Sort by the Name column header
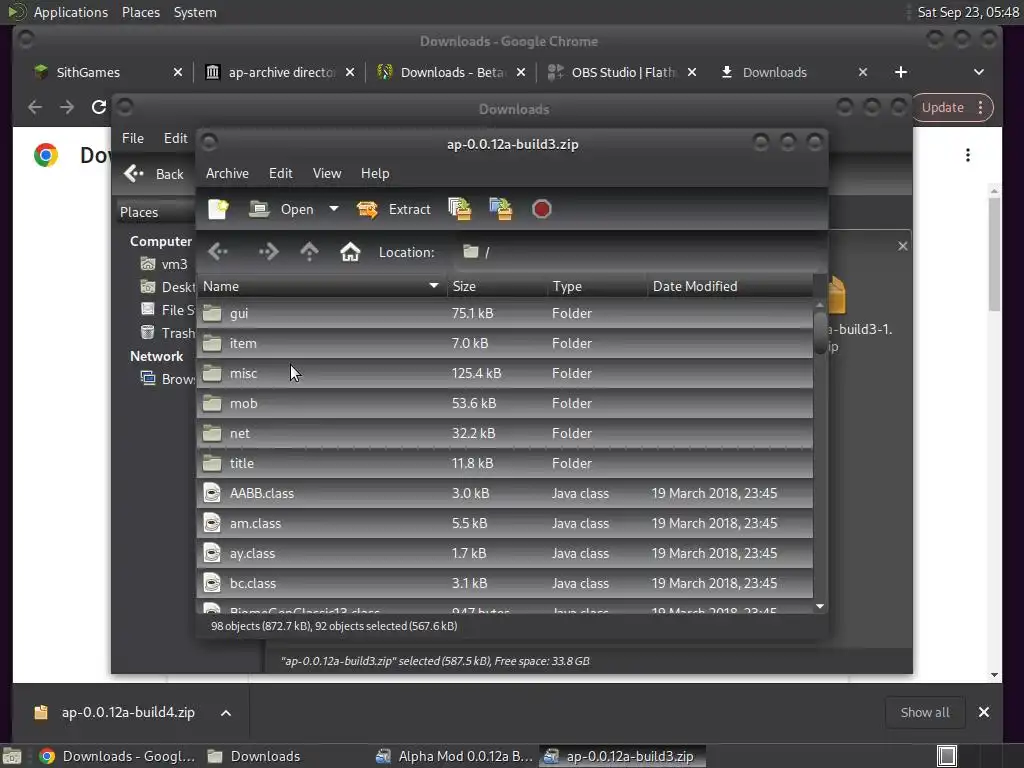The height and width of the screenshot is (768, 1024). tap(321, 286)
